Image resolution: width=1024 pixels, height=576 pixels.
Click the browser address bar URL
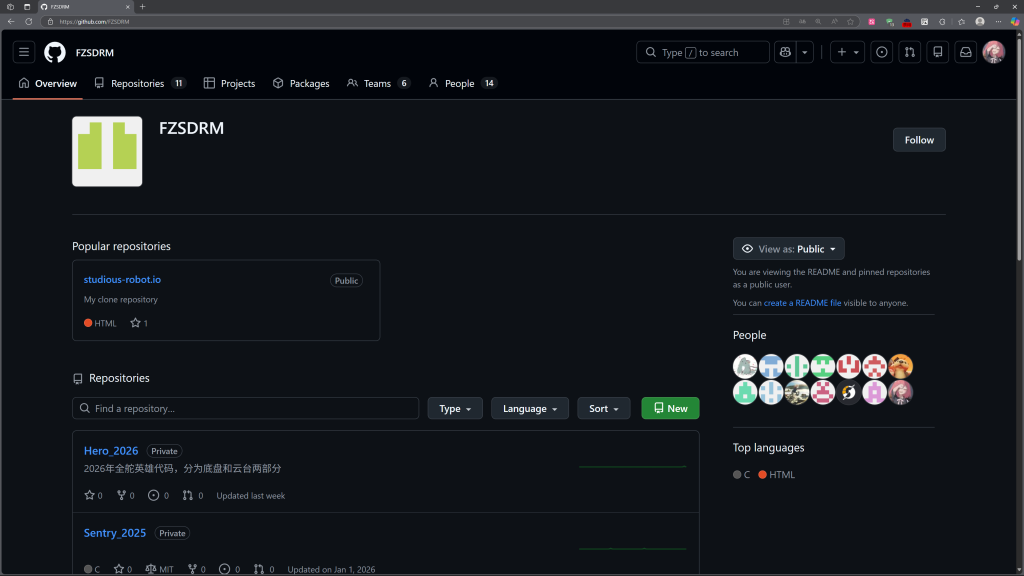pyautogui.click(x=94, y=22)
